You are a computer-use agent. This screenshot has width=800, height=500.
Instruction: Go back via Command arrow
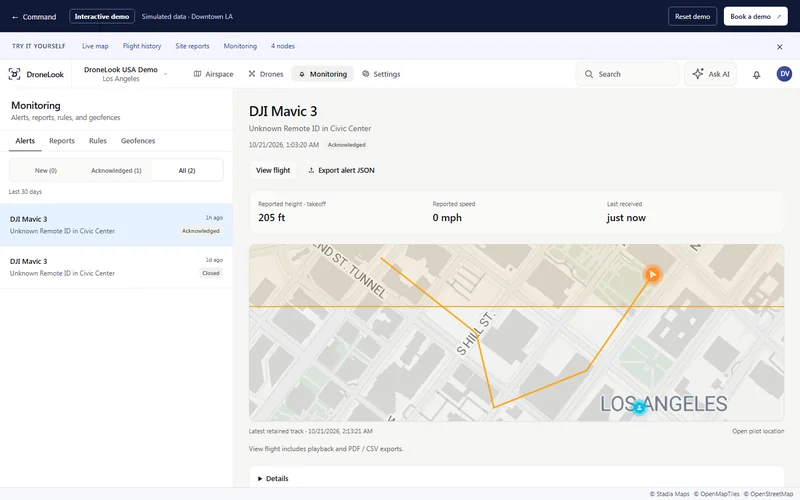(34, 17)
